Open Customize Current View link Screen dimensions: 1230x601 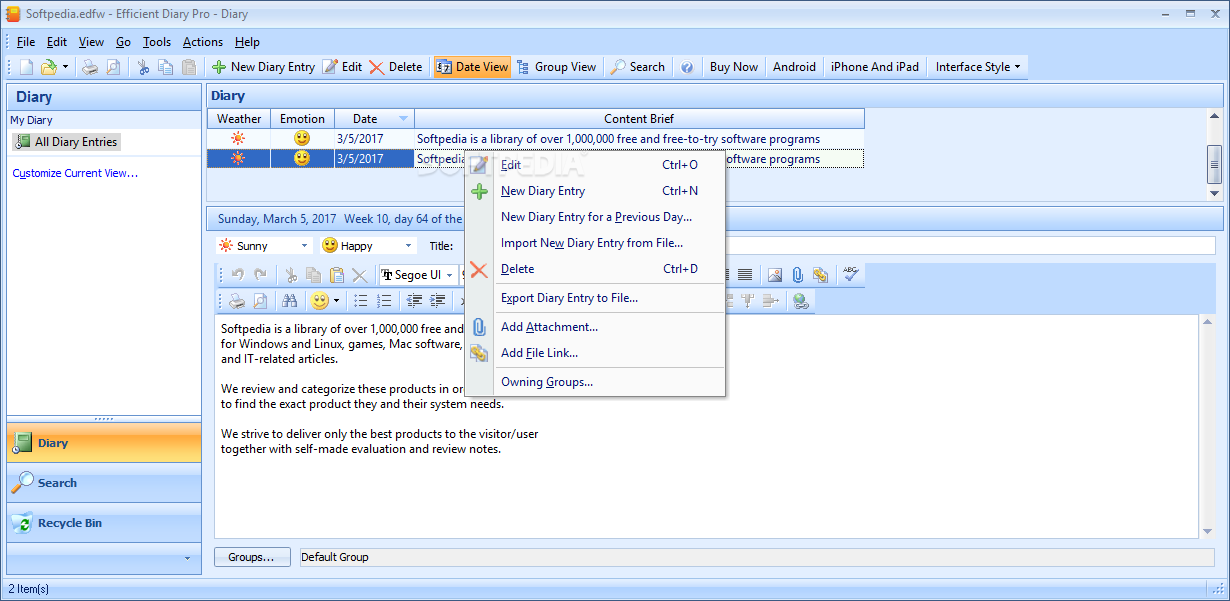point(75,173)
